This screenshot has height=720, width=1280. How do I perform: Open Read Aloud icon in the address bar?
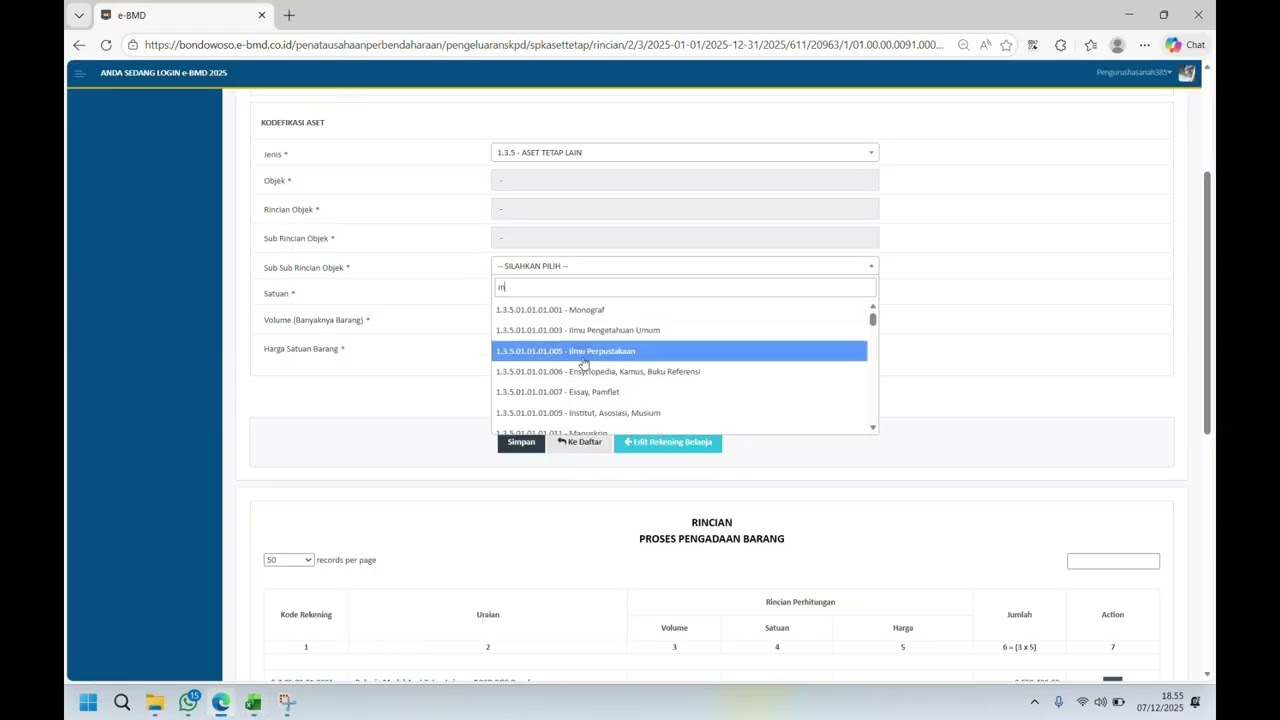coord(985,45)
